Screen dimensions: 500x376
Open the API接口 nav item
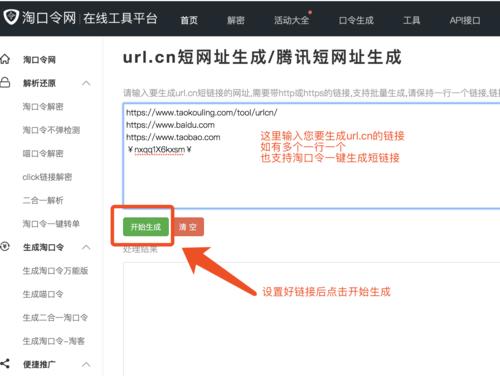click(465, 20)
